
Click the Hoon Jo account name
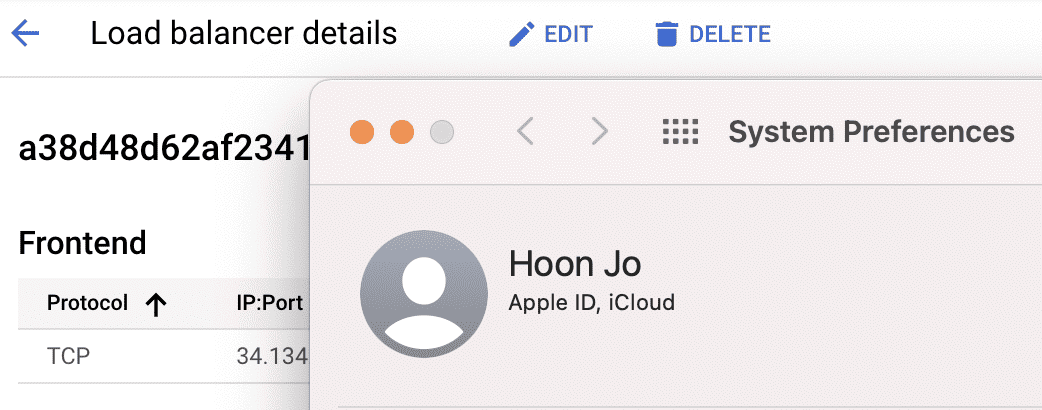575,264
